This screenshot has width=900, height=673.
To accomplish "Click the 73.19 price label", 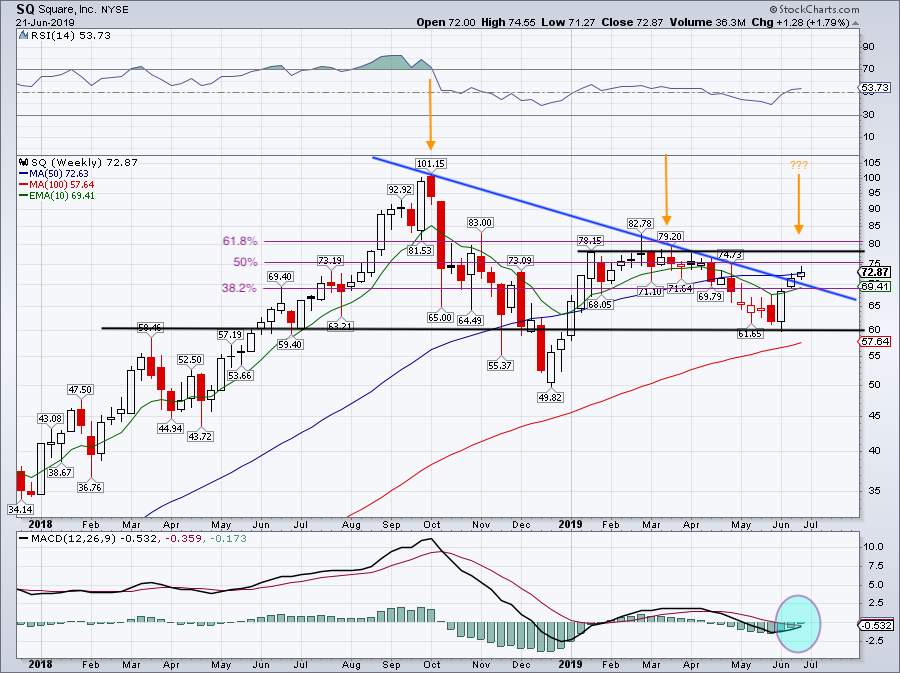I will 330,260.
